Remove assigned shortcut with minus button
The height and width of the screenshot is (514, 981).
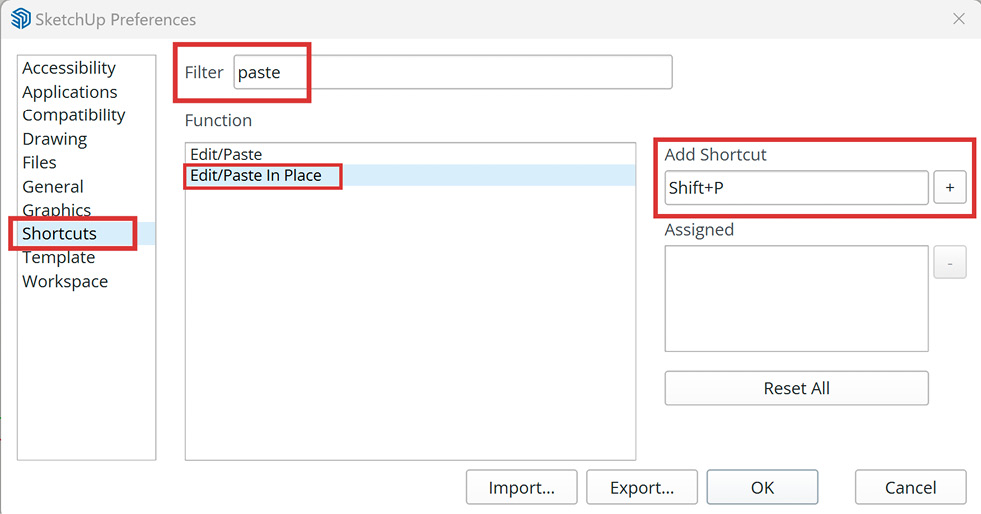(x=950, y=263)
